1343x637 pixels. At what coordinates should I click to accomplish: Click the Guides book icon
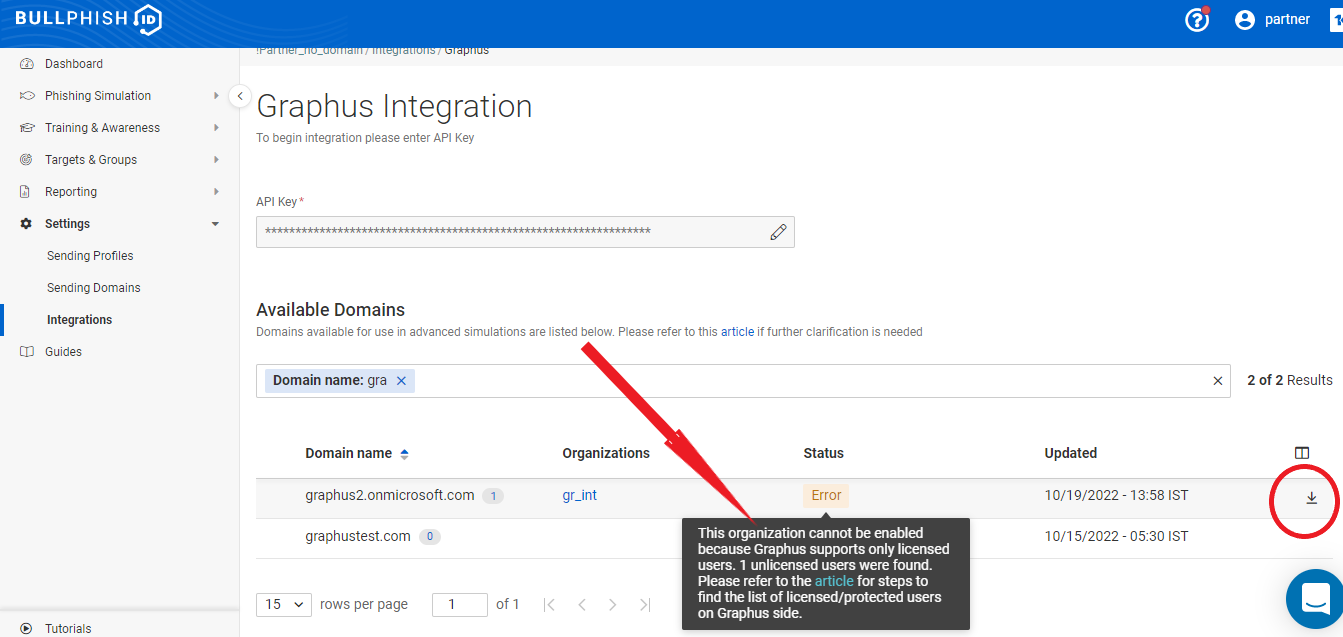pos(27,352)
